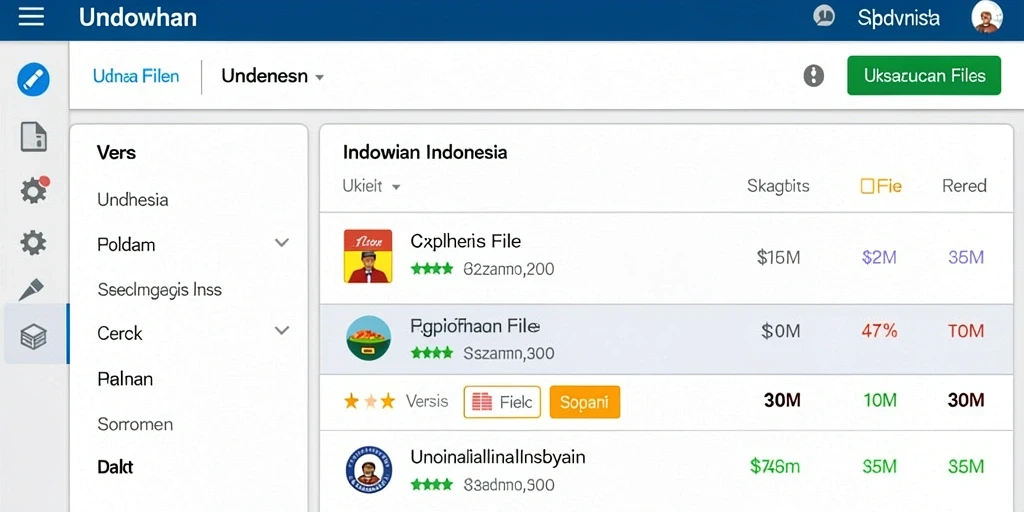Switch to the Udnaa Filen tab

coord(136,76)
